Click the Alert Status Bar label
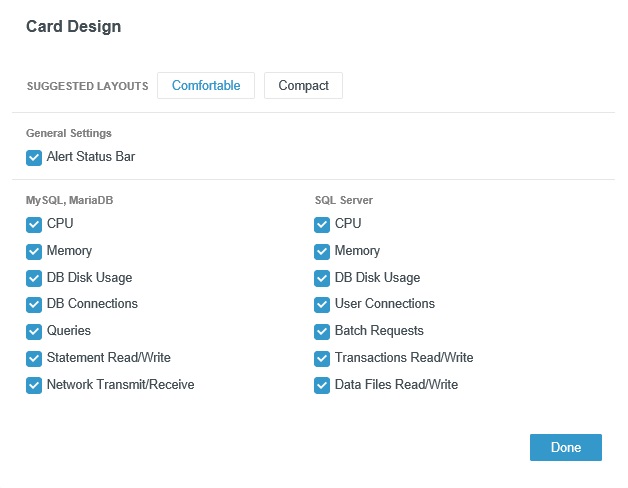Screen dimensions: 628x488 point(91,156)
